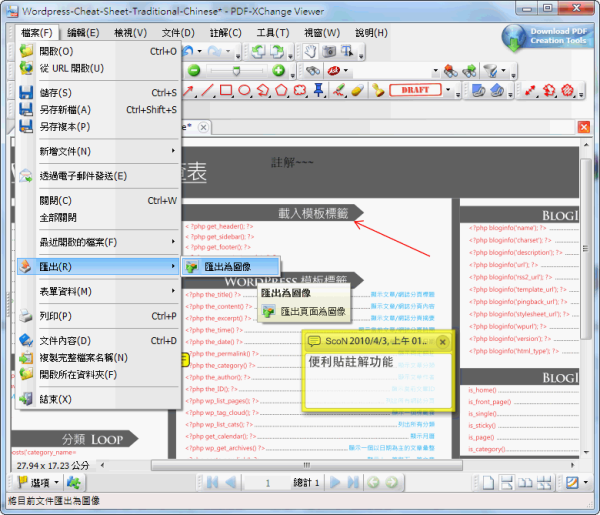Viewport: 600px width, 515px height.
Task: Select the Eraser tool
Action: (x=357, y=90)
